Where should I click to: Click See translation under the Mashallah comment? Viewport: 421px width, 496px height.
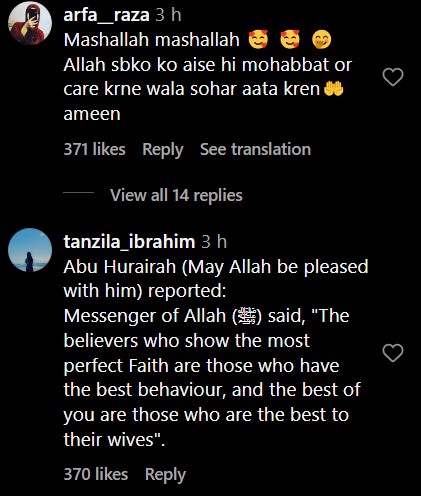255,149
